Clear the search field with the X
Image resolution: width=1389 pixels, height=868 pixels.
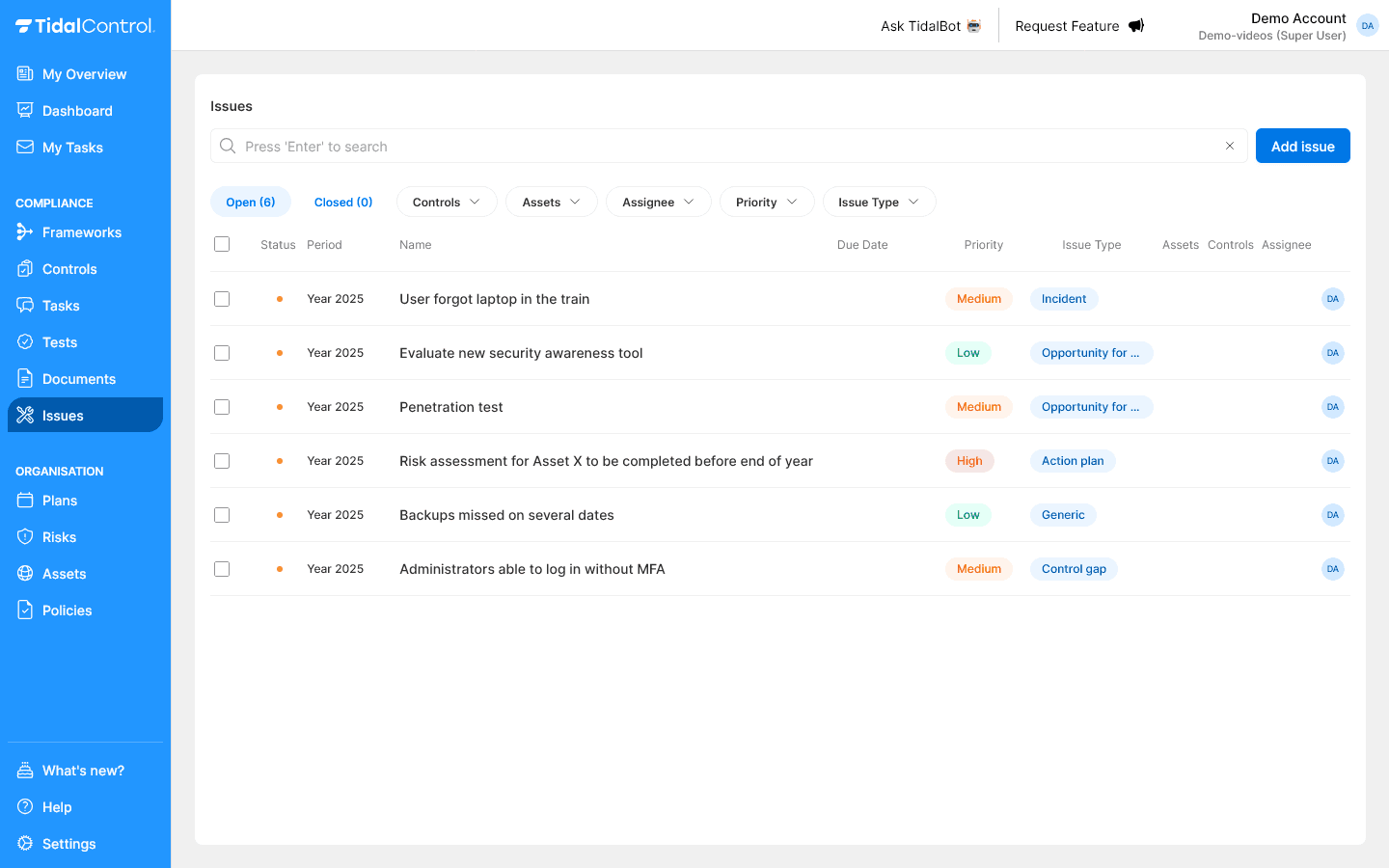point(1230,146)
